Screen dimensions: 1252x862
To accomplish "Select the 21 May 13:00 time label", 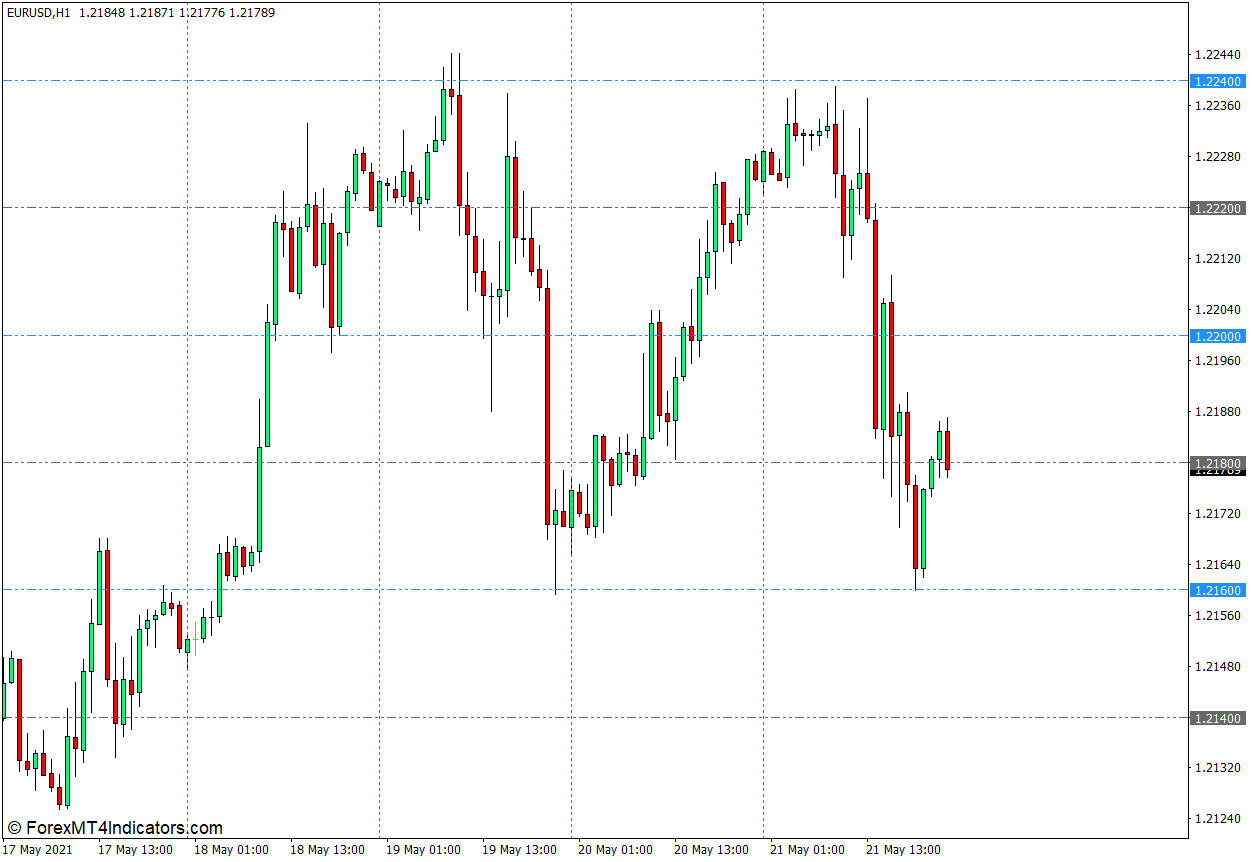I will [x=903, y=850].
